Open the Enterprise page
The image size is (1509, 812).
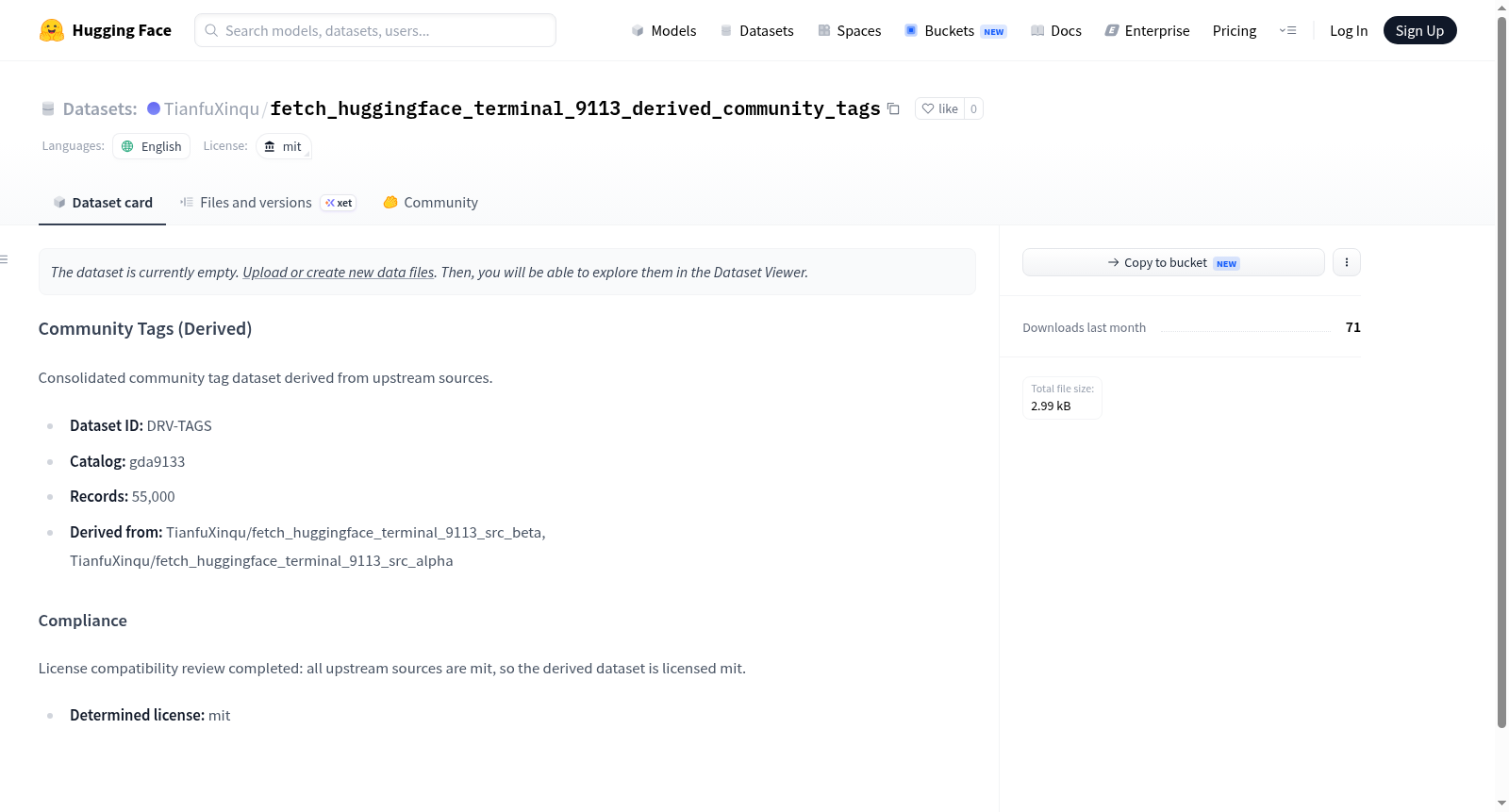pos(1147,31)
